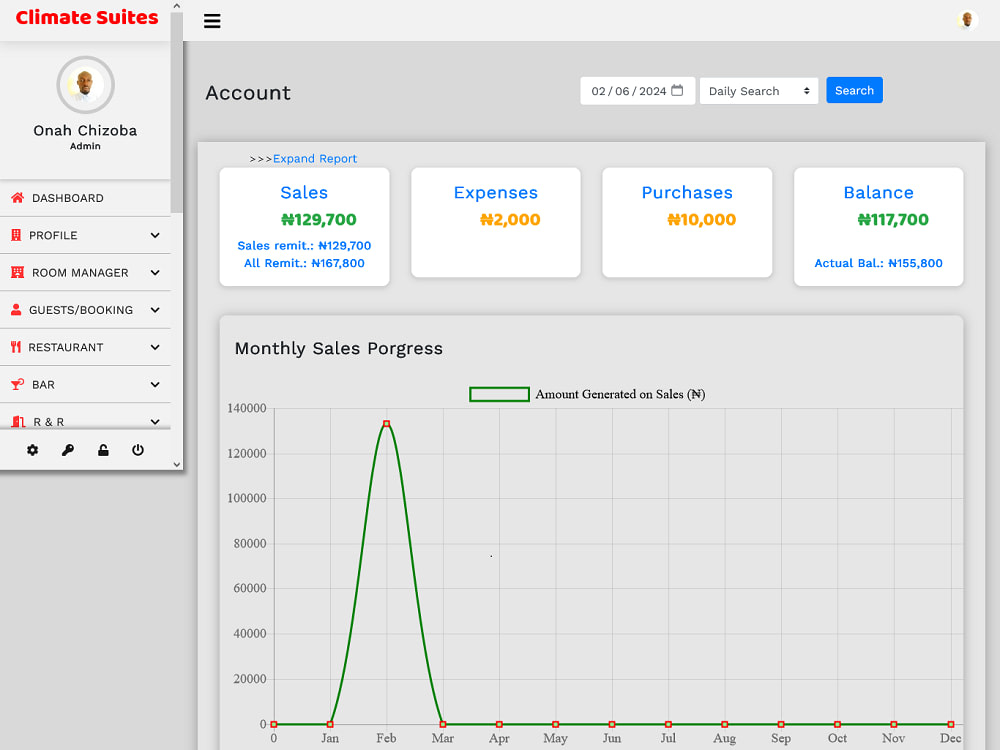Select BAR in the sidebar
The height and width of the screenshot is (750, 1000).
[x=85, y=385]
